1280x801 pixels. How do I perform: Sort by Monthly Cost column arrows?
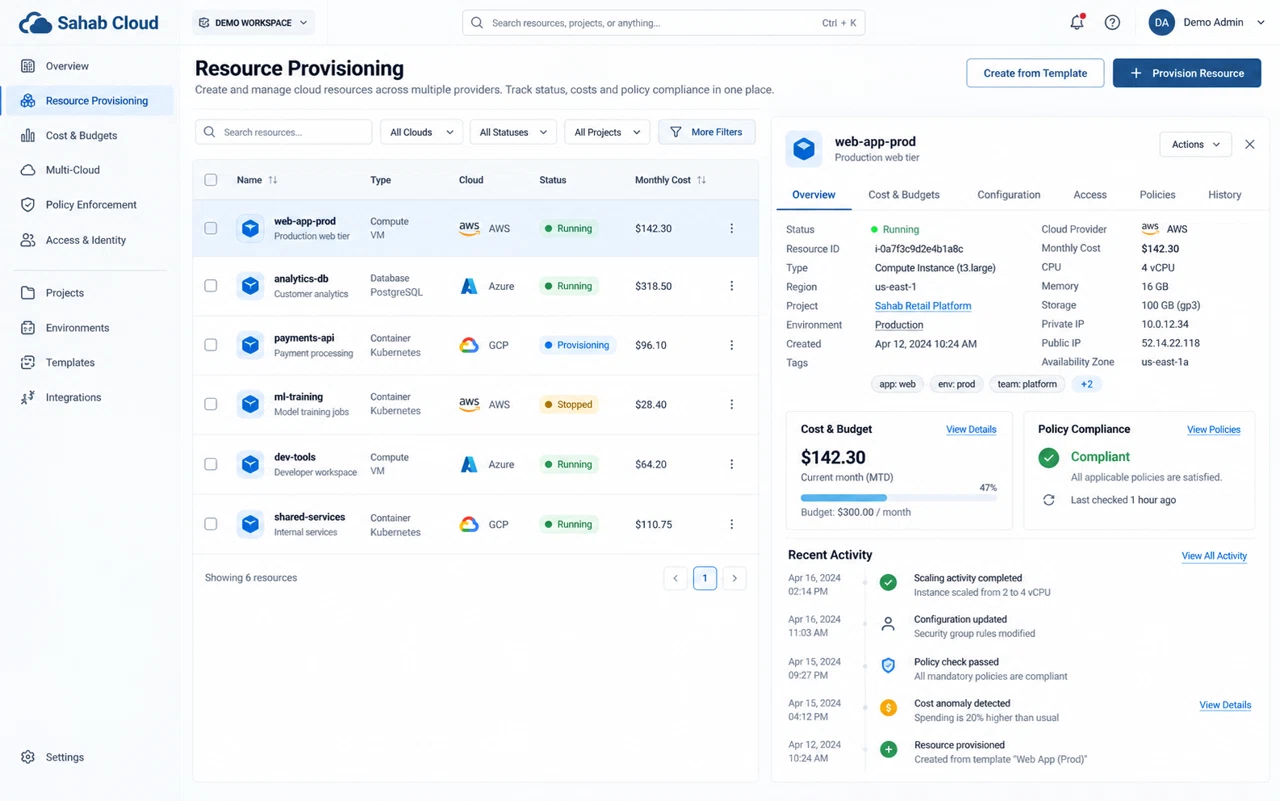point(701,180)
